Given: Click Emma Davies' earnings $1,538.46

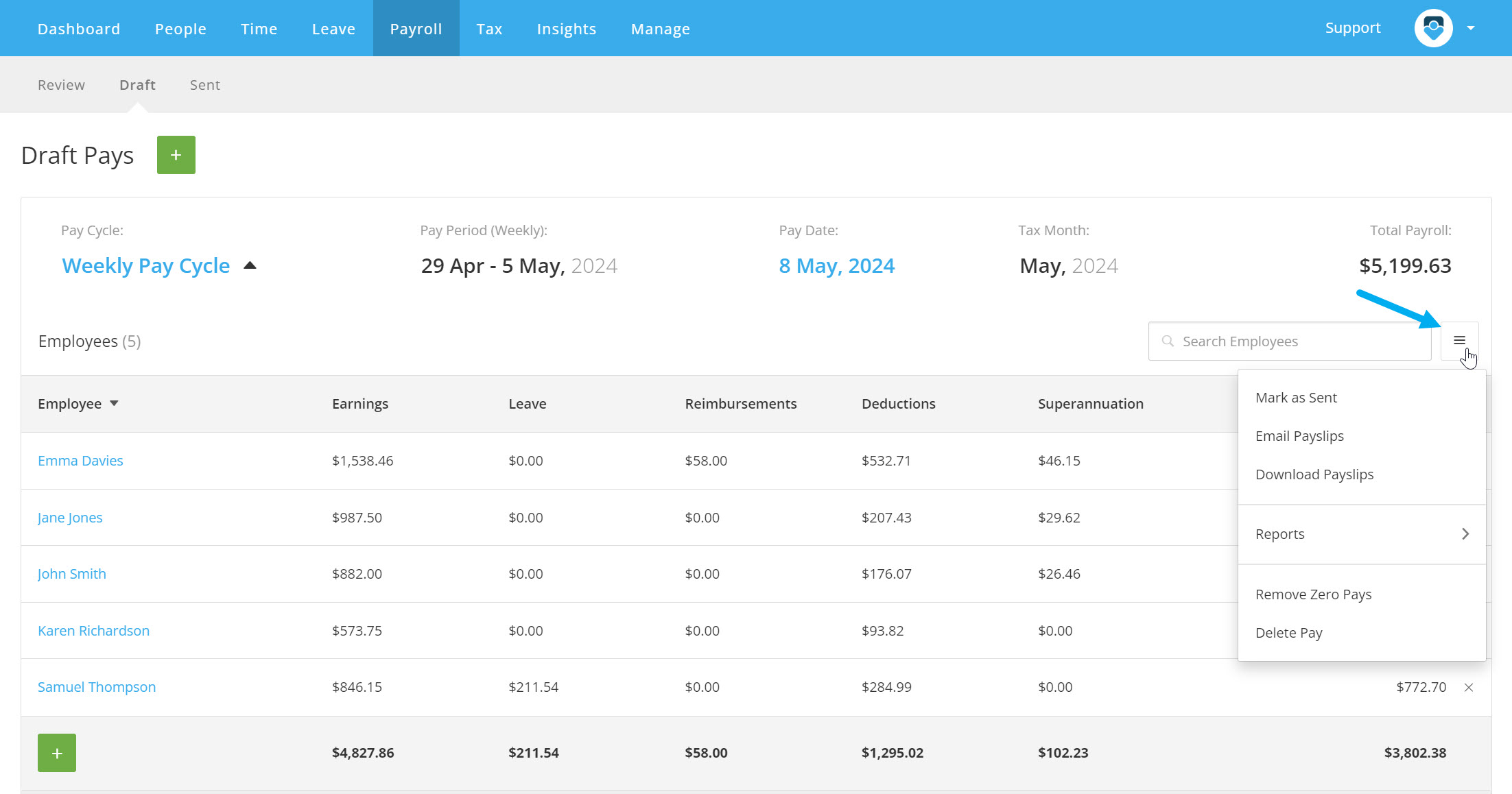Looking at the screenshot, I should 363,461.
